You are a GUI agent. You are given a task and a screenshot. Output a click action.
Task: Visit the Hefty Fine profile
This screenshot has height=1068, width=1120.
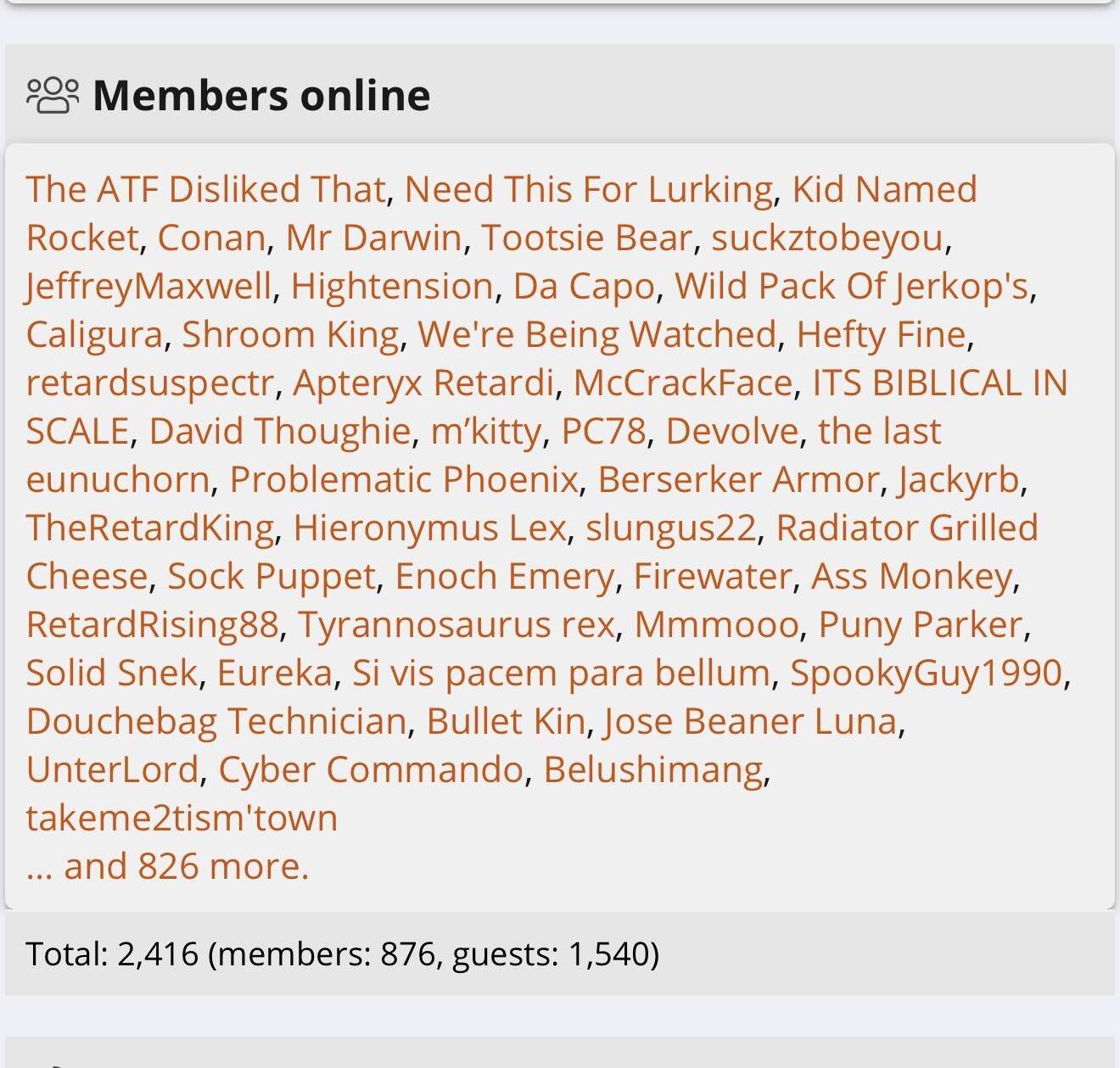pos(881,334)
